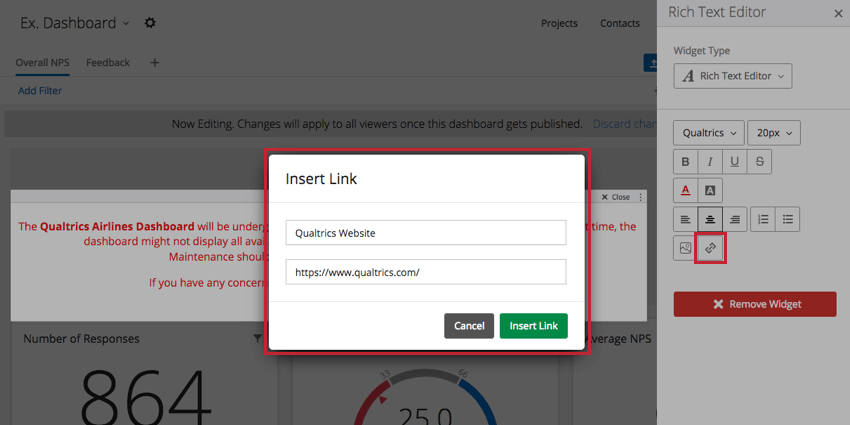Center align the text

point(710,219)
